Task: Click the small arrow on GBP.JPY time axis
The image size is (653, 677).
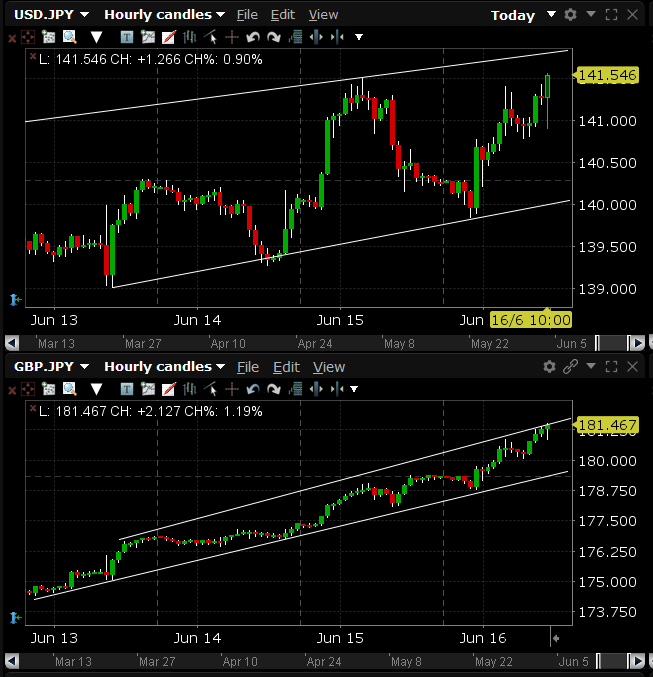Action: pos(556,638)
